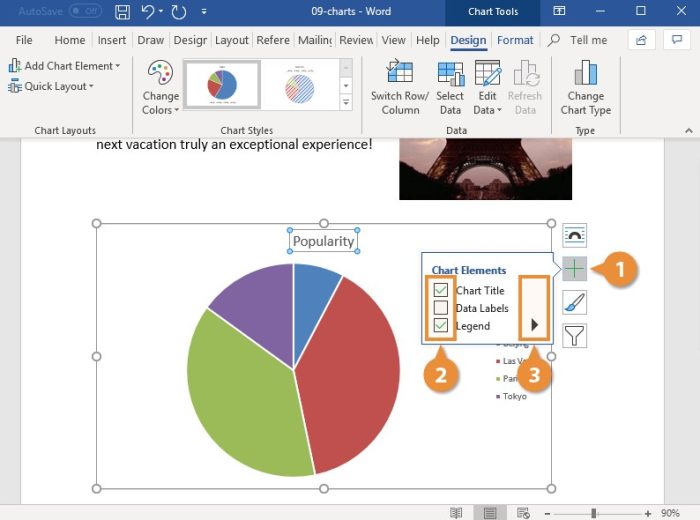
Task: Click the zoom slider handle
Action: pos(593,514)
